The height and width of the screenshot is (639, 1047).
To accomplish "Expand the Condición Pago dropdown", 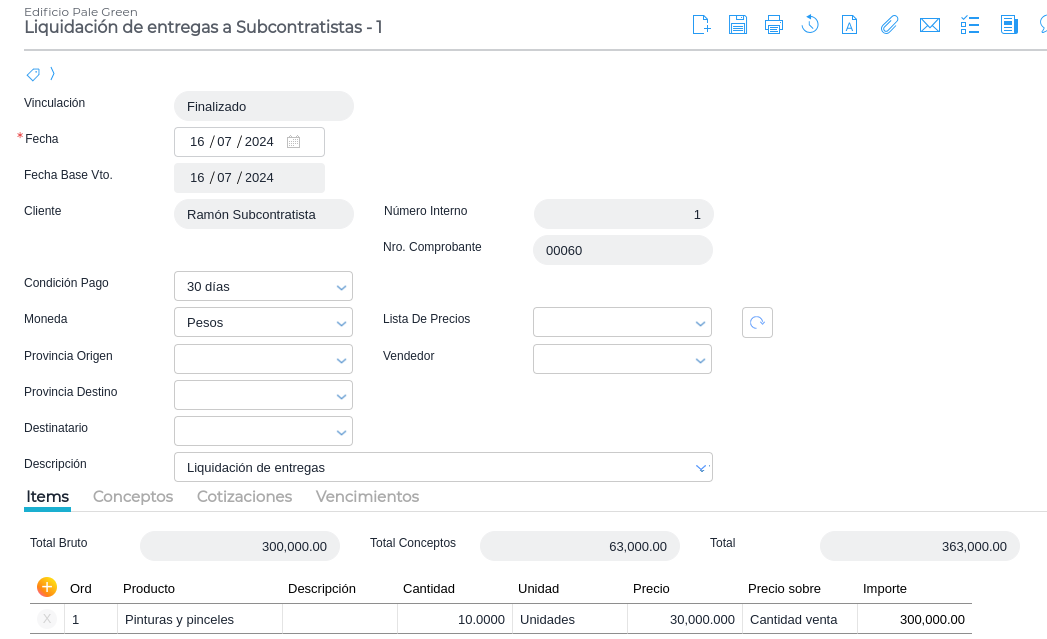I will pyautogui.click(x=341, y=287).
